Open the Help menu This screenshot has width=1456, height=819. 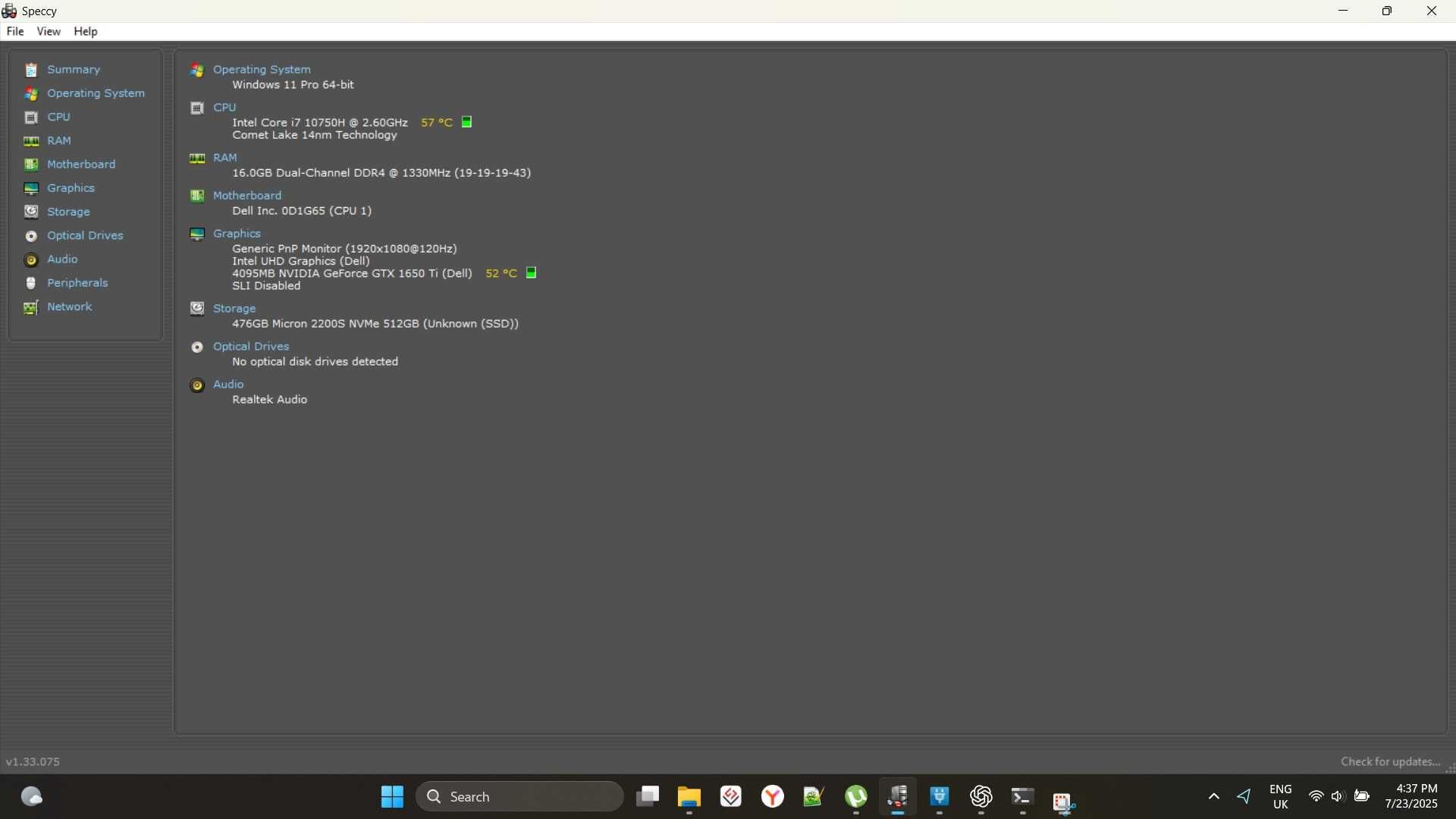86,31
